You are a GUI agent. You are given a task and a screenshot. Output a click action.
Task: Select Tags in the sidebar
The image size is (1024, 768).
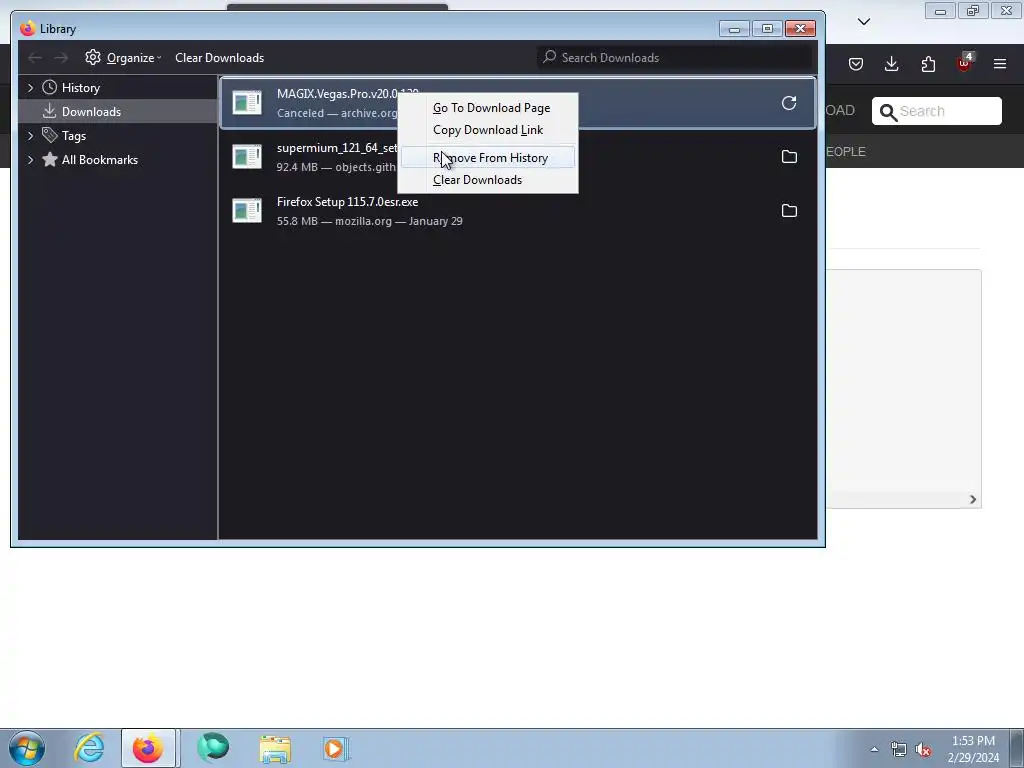point(73,136)
